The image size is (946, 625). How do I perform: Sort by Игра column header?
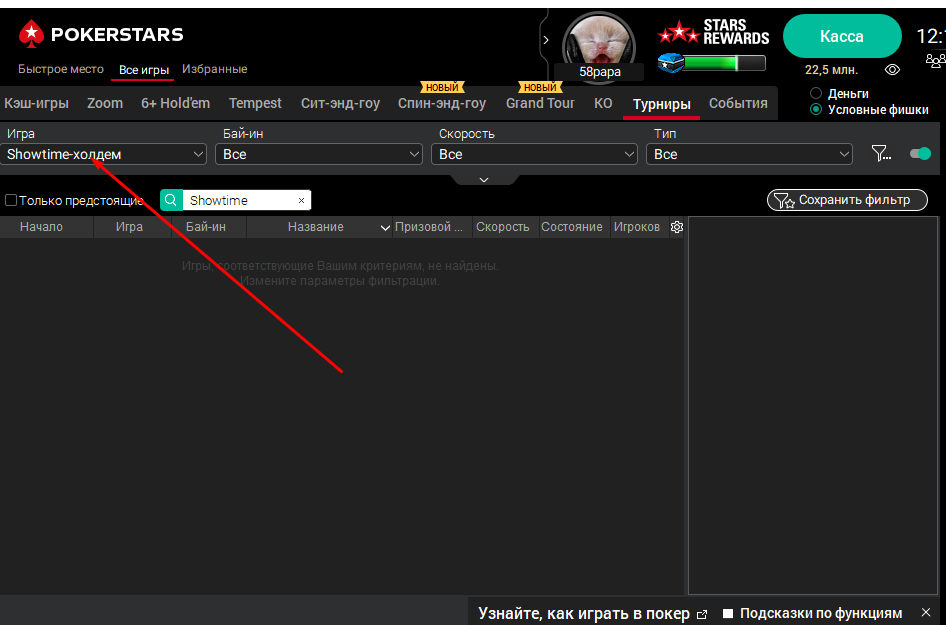(129, 227)
